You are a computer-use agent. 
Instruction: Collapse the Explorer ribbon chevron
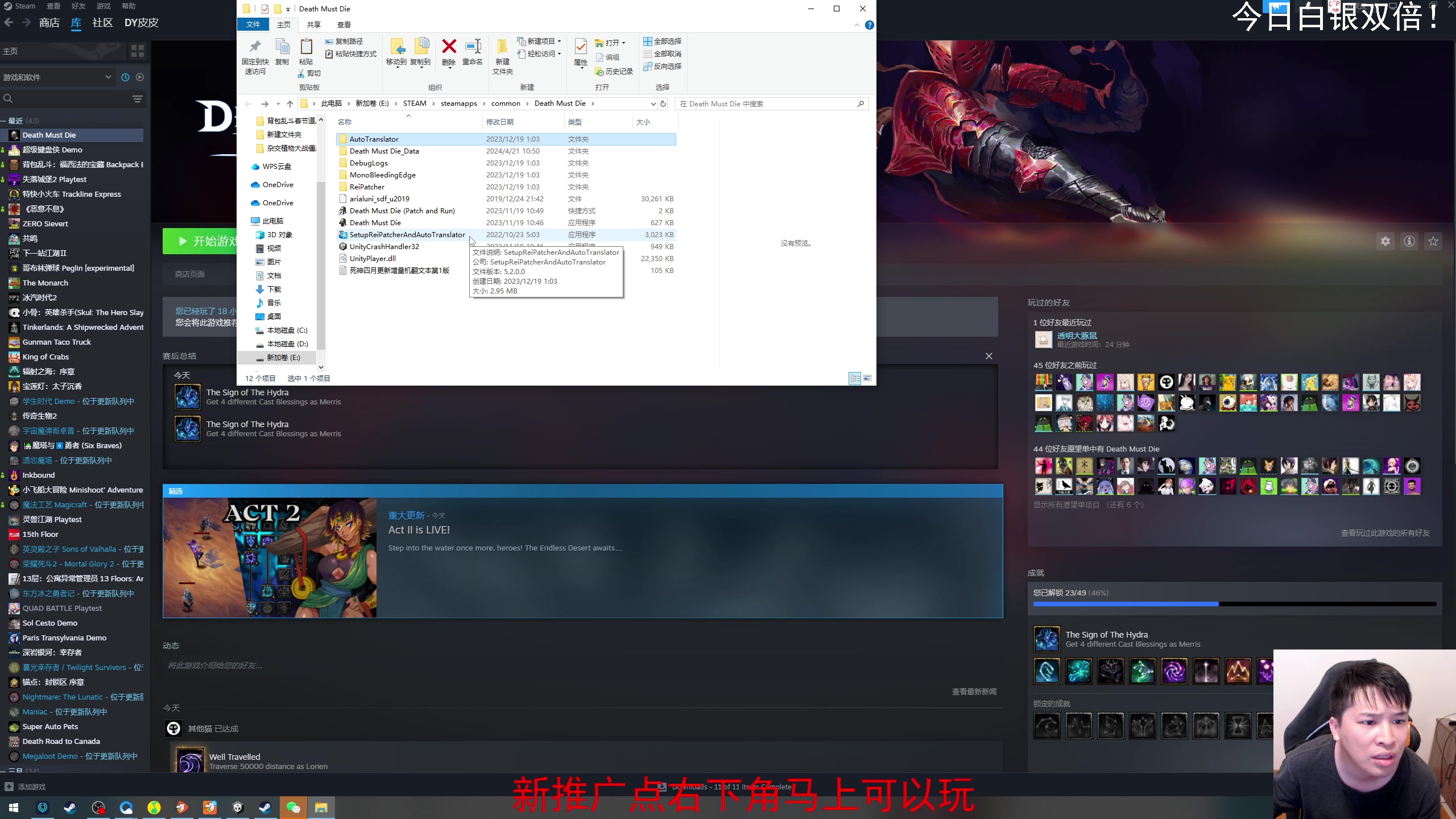coord(857,25)
